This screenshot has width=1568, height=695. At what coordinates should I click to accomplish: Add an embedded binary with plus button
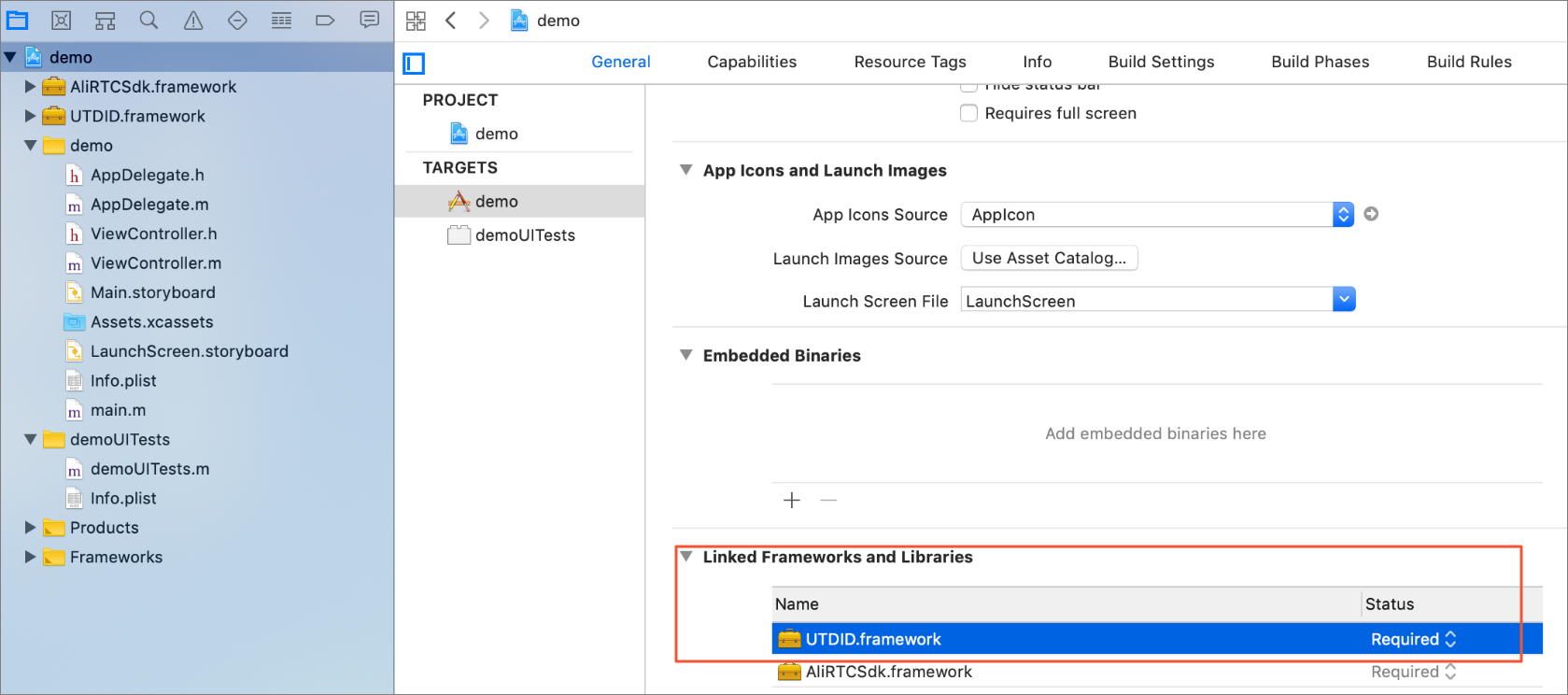pyautogui.click(x=792, y=501)
